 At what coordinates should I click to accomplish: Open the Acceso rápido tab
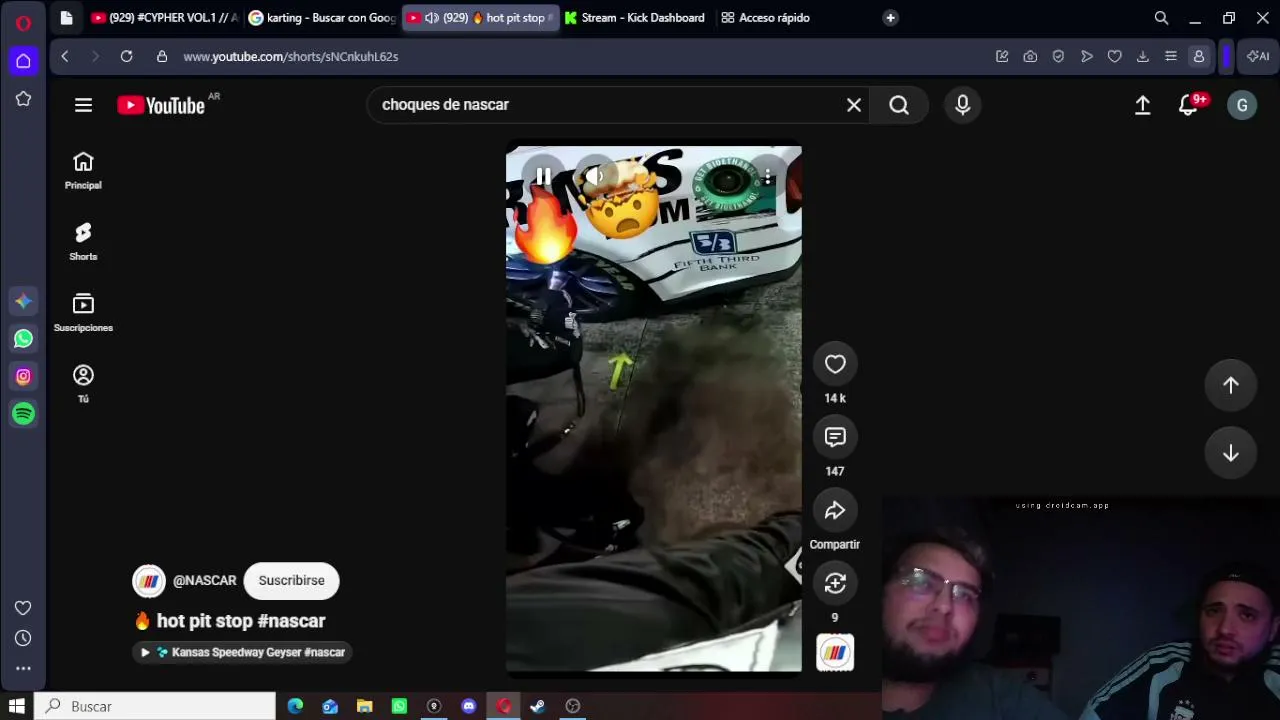[x=766, y=18]
